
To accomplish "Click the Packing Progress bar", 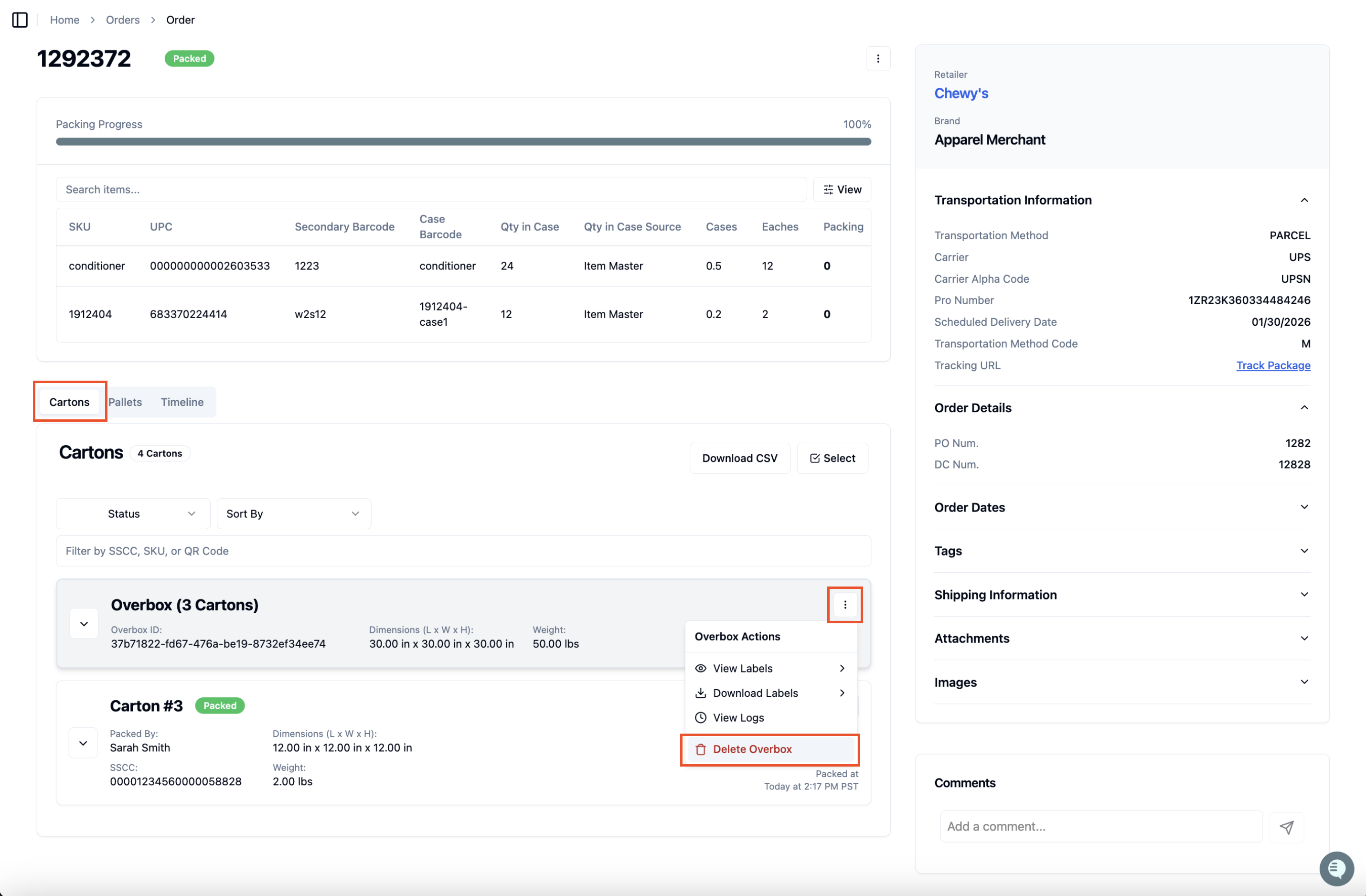I will [x=463, y=142].
